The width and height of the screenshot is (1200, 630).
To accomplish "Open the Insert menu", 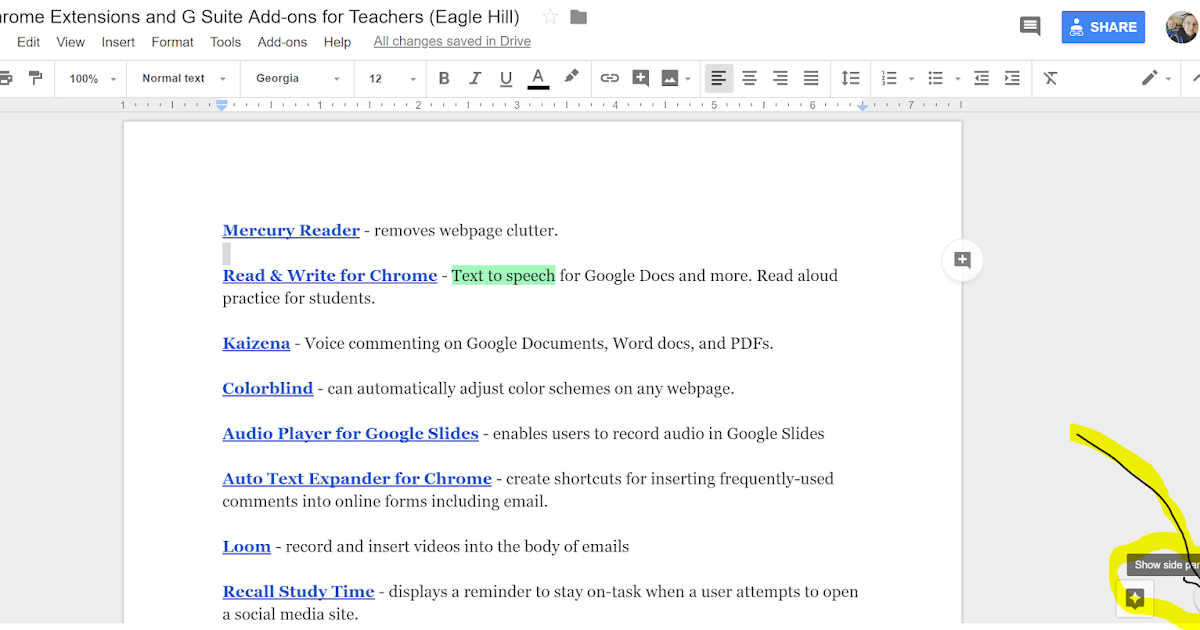I will 118,42.
